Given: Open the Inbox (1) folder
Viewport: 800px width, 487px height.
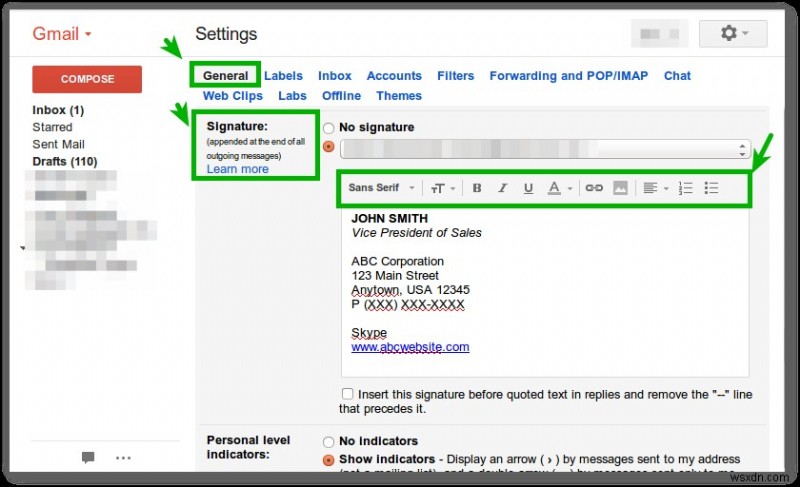Looking at the screenshot, I should (x=58, y=110).
